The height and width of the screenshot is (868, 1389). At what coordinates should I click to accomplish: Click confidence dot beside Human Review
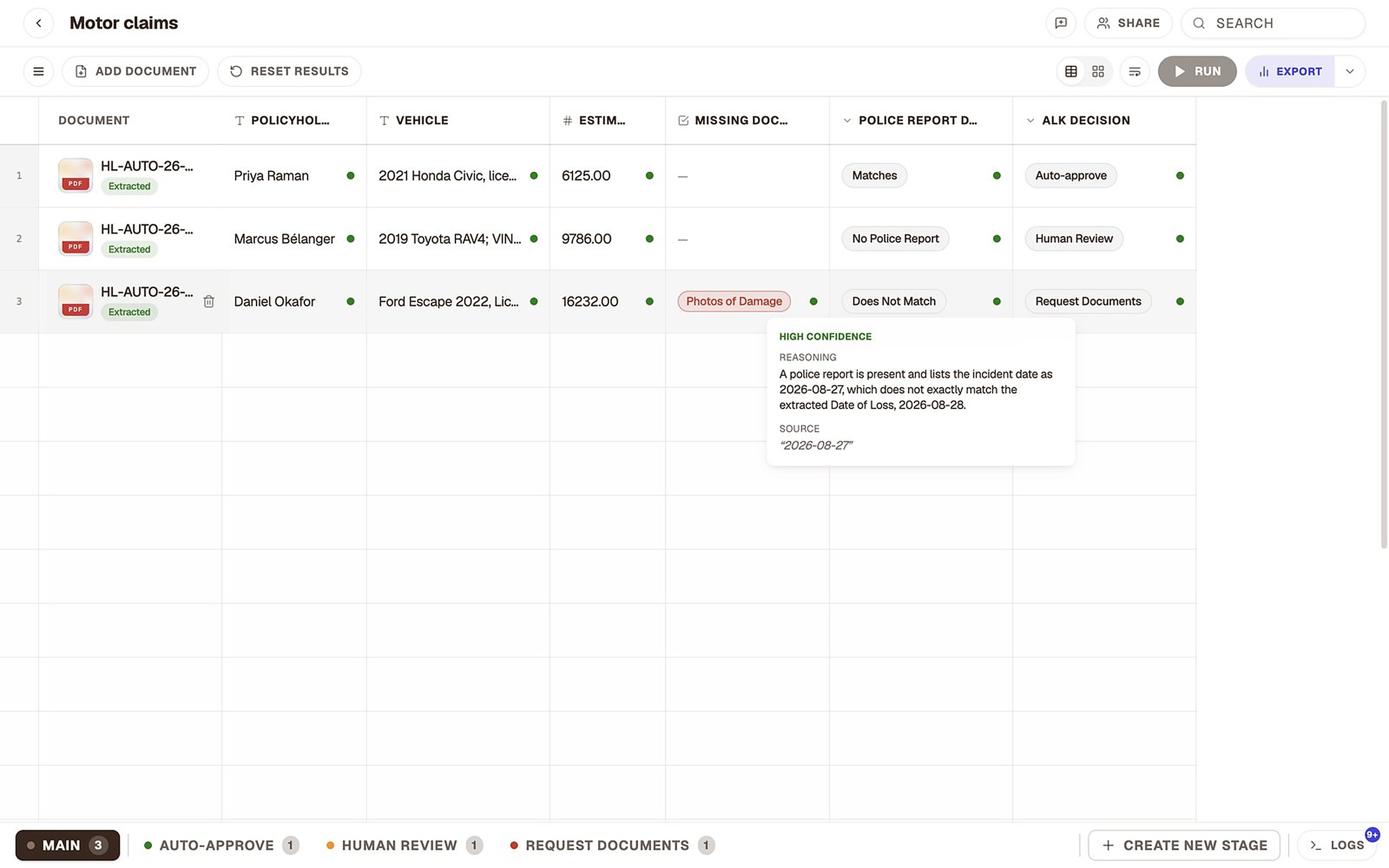coord(1180,239)
